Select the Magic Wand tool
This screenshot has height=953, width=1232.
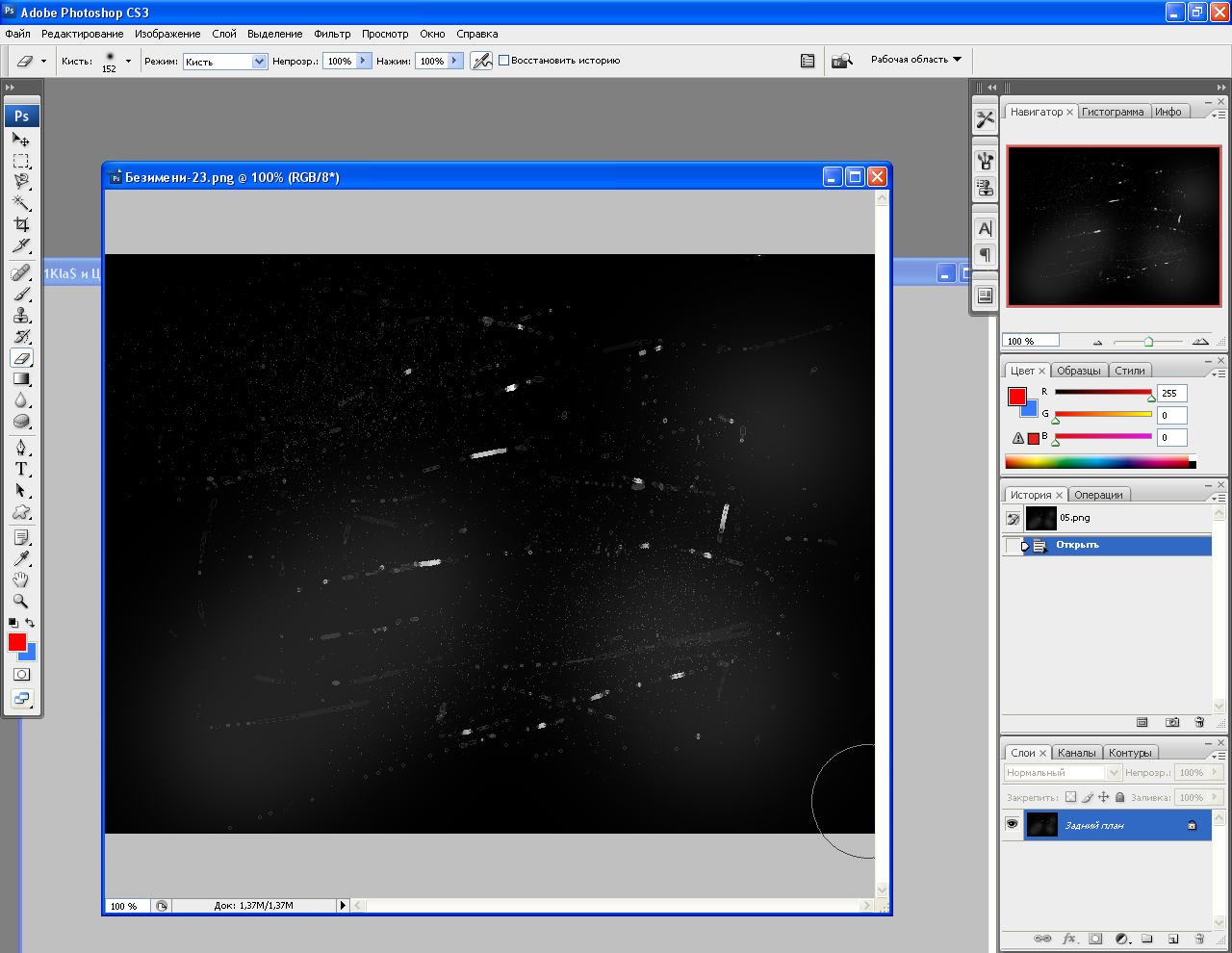pyautogui.click(x=21, y=203)
